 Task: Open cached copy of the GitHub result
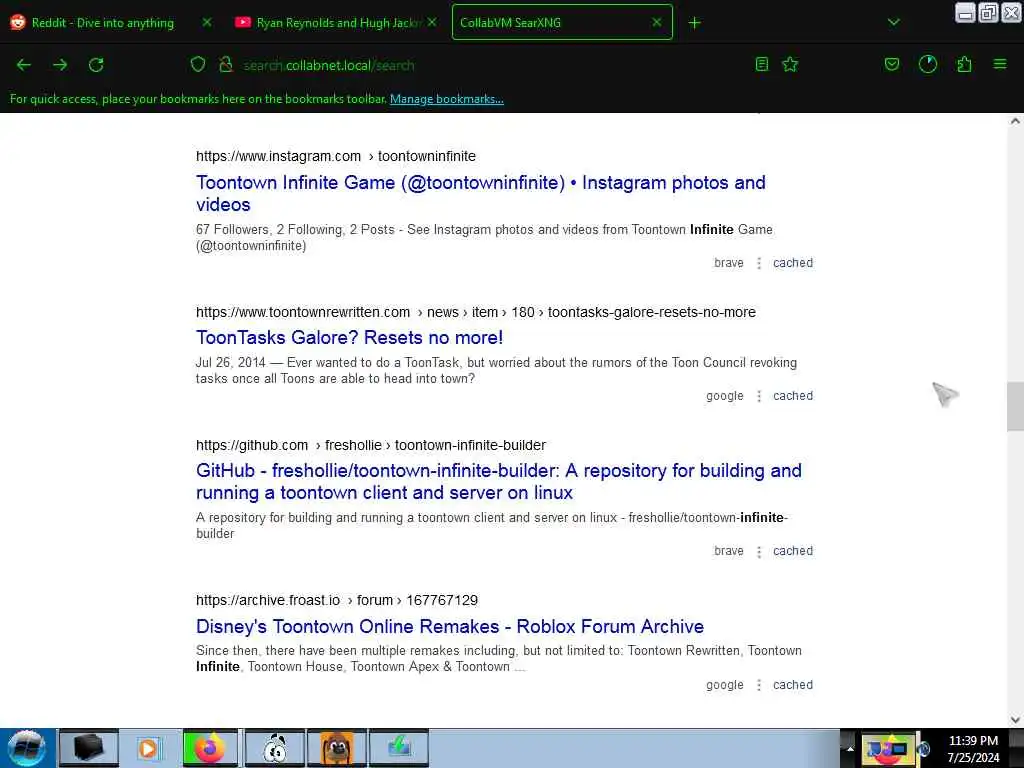[793, 551]
